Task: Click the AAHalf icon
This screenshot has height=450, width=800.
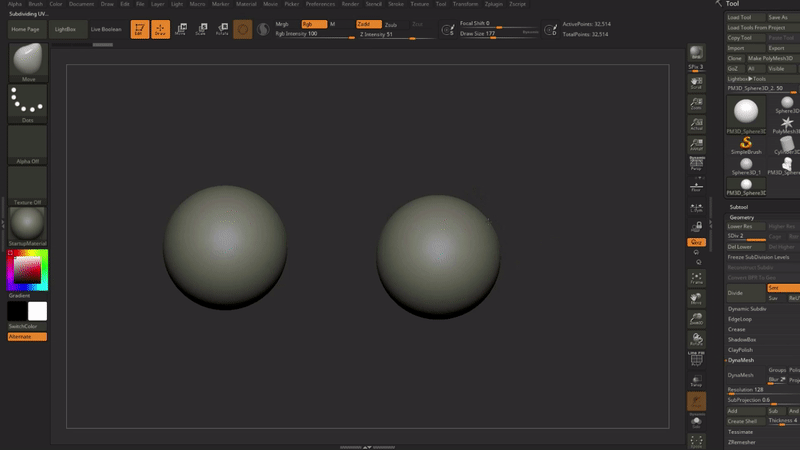Action: coord(696,144)
